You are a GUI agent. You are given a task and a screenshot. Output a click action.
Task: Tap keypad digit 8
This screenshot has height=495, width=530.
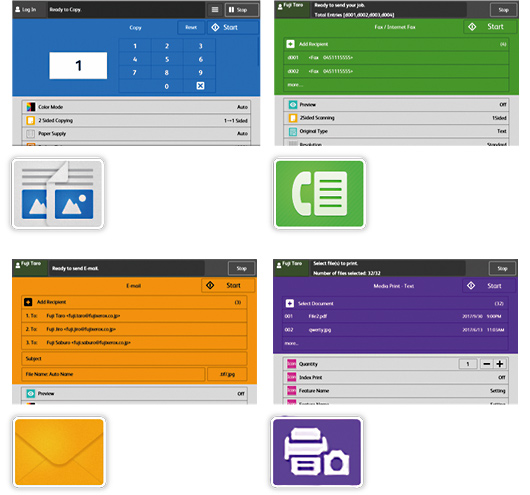pos(167,73)
